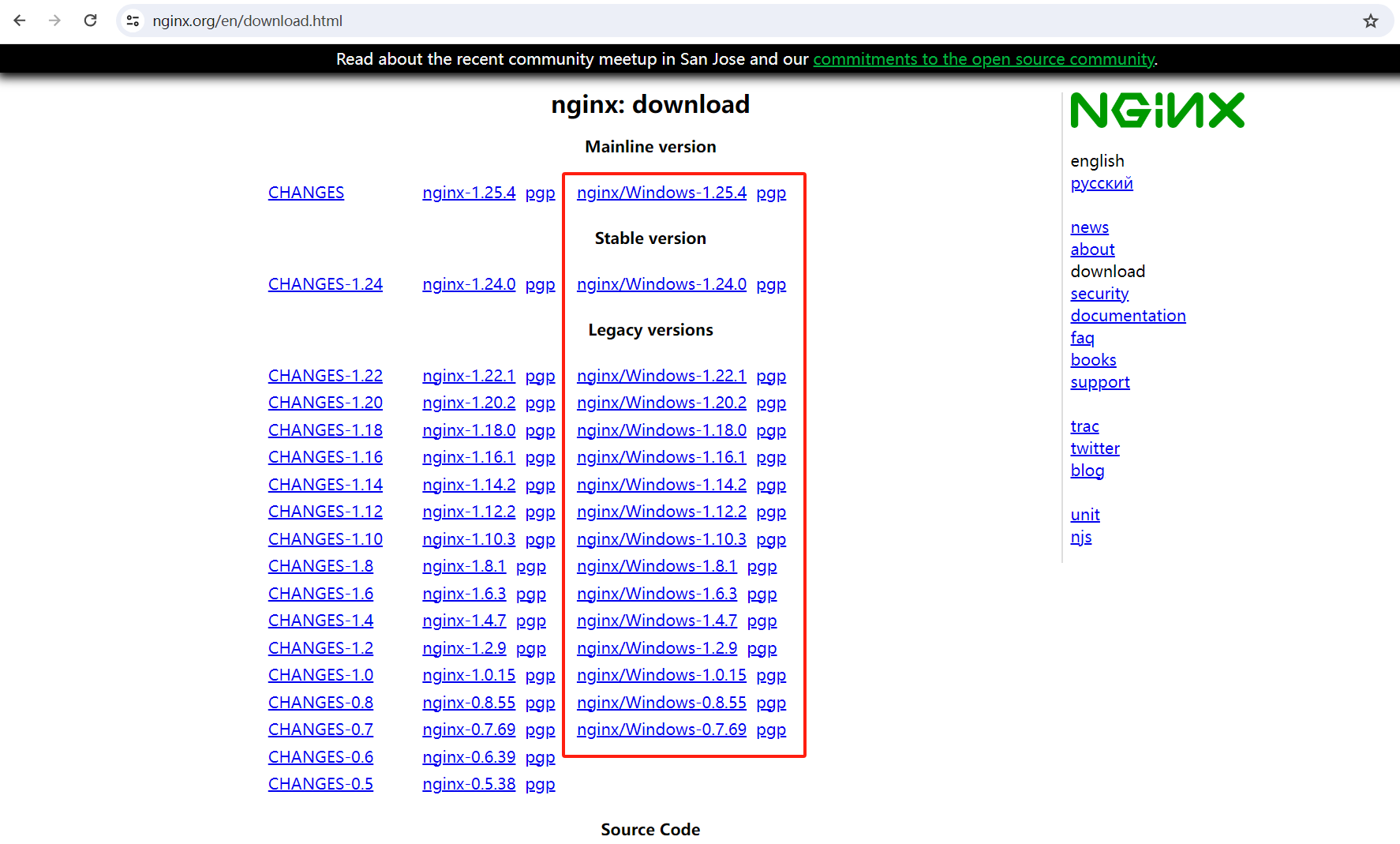Click the browser forward arrow
Screen dimensions: 1400x844
54,21
